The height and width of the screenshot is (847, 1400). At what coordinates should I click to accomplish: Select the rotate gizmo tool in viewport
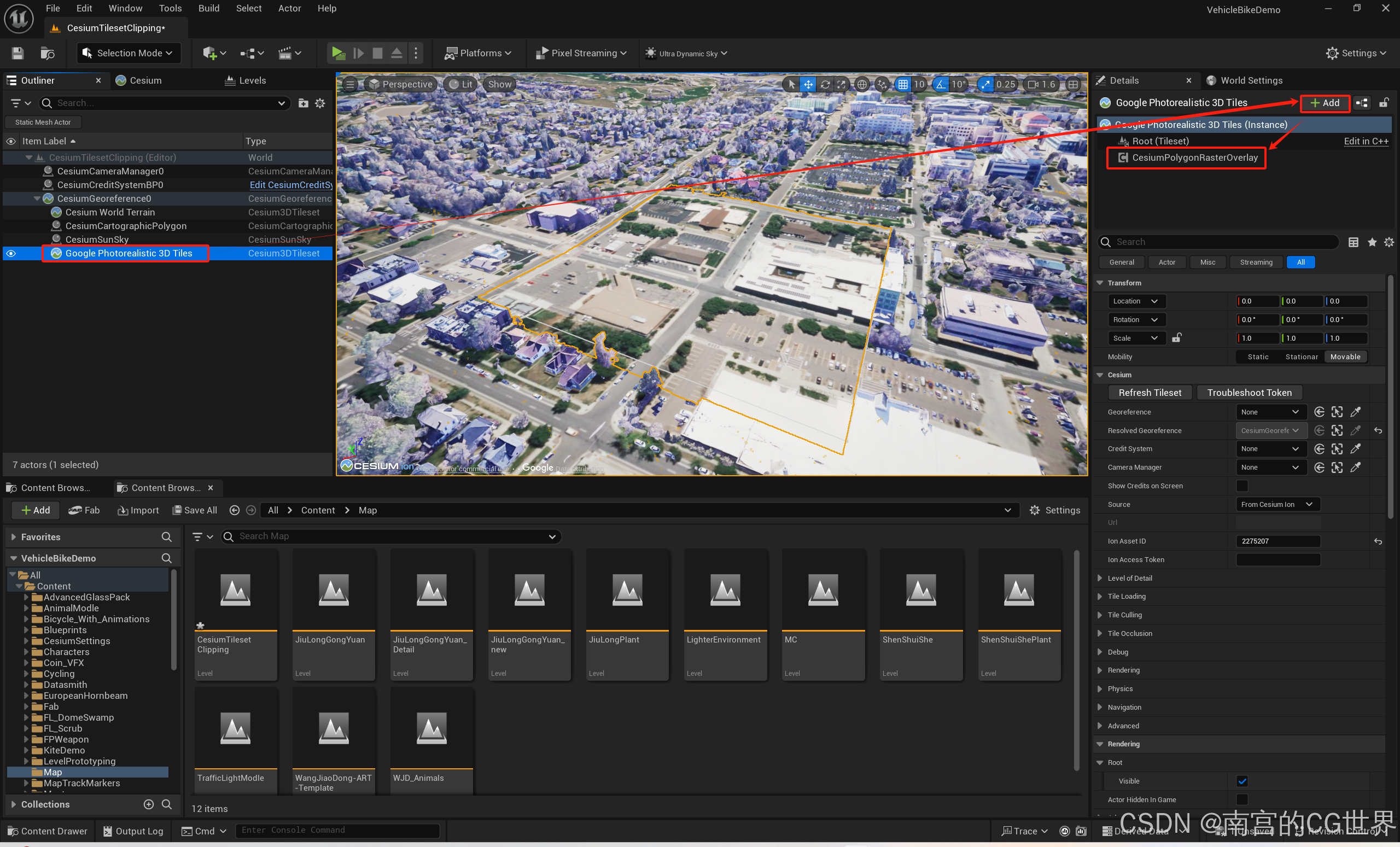click(825, 84)
